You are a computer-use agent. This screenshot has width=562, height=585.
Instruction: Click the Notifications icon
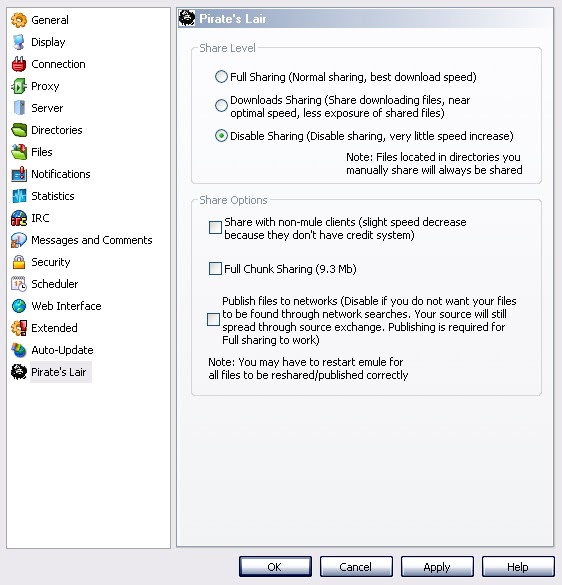click(x=19, y=174)
